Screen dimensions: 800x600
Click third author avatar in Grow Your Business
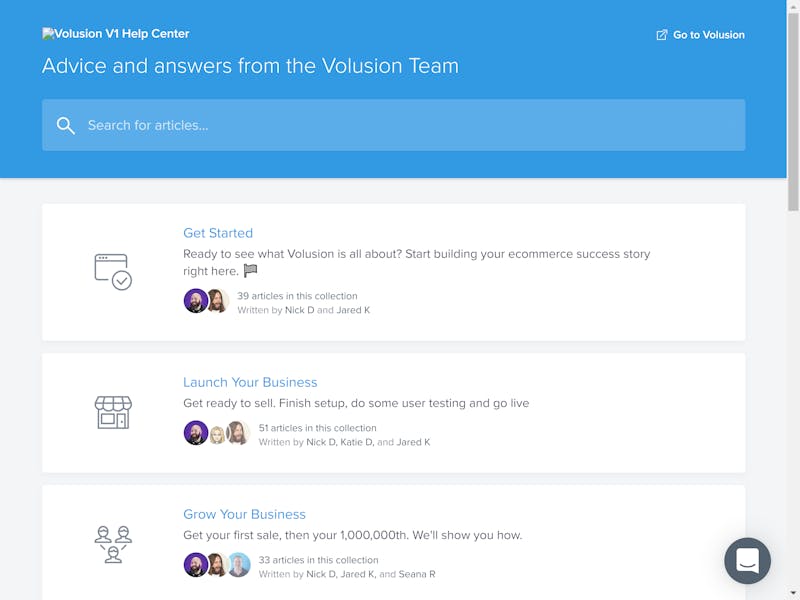point(238,565)
